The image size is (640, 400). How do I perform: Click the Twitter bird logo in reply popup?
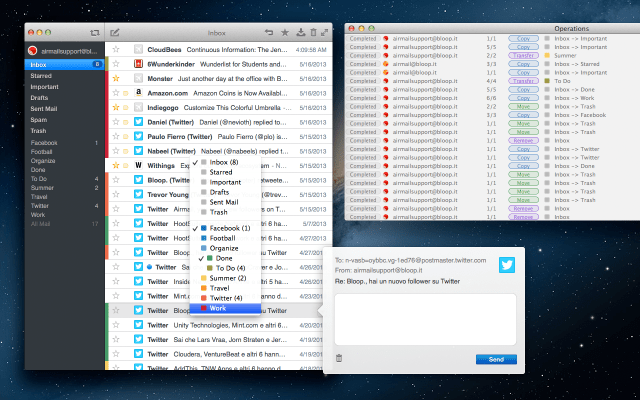pyautogui.click(x=507, y=265)
